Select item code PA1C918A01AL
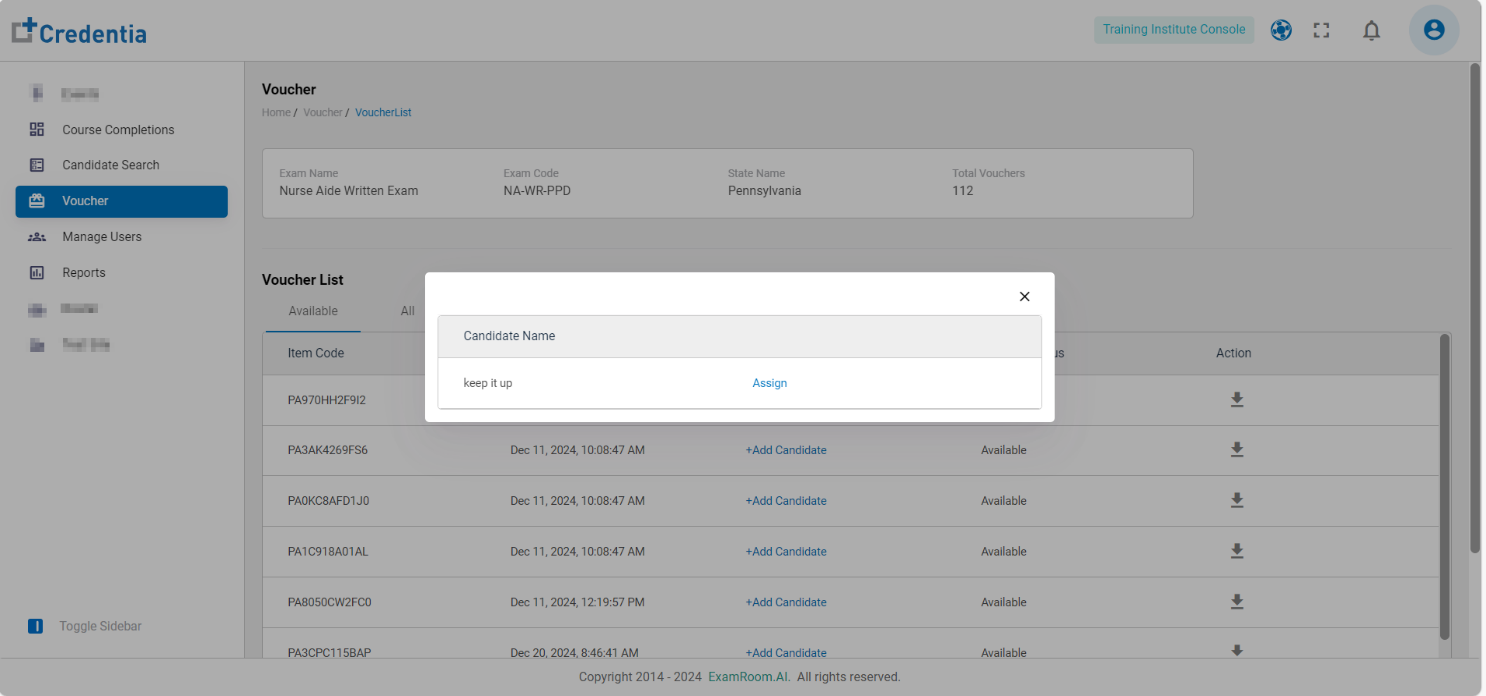This screenshot has width=1486, height=696. coord(328,552)
